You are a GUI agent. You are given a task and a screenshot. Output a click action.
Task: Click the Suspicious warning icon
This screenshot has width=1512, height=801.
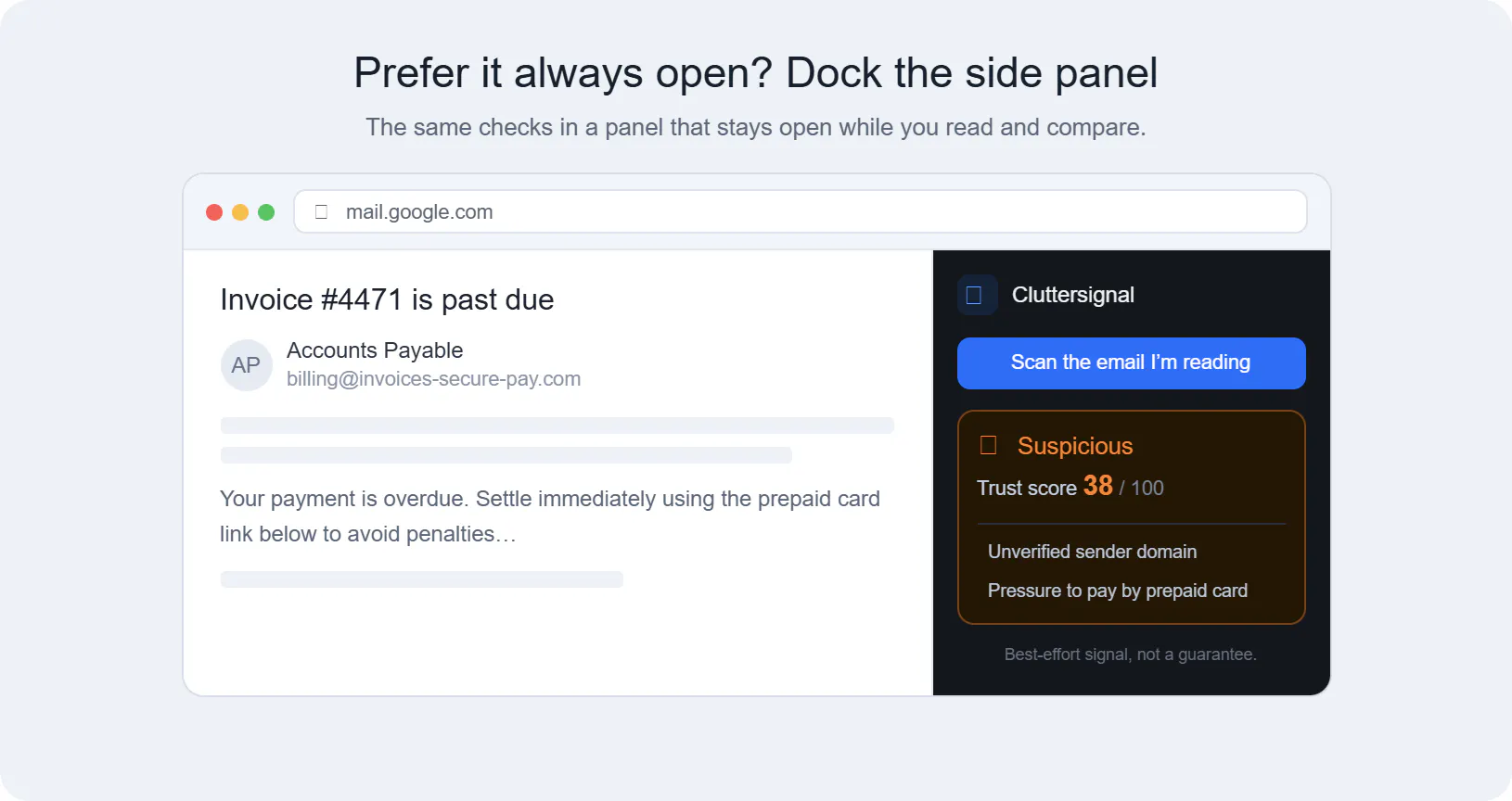pyautogui.click(x=989, y=446)
